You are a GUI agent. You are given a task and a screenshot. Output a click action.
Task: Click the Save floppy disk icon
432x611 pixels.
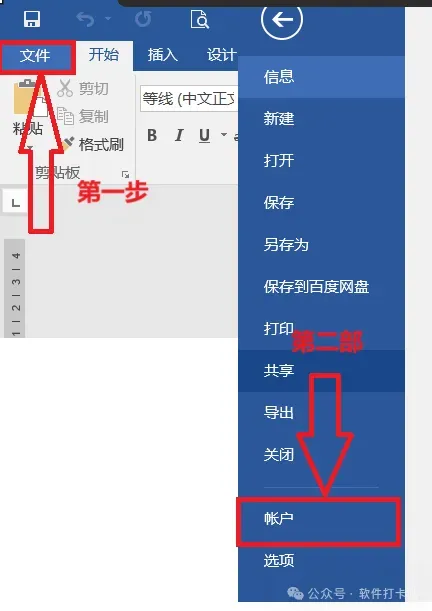32,19
